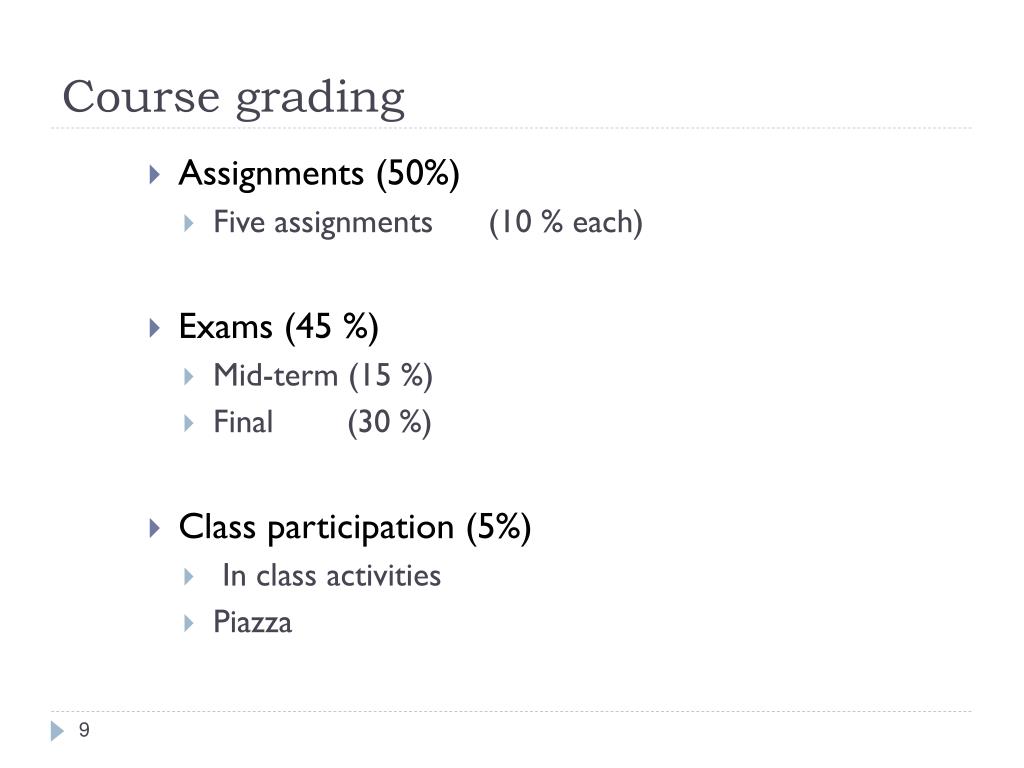The width and height of the screenshot is (1024, 768).
Task: Click the Piazza text
Action: (x=253, y=623)
